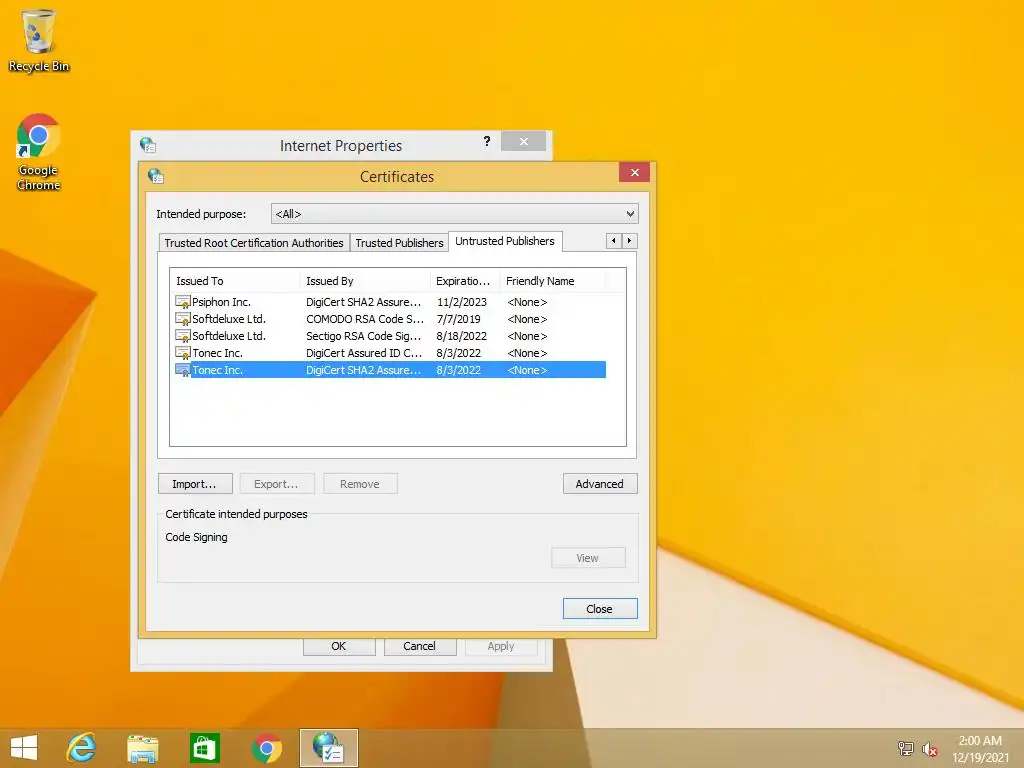Select the Untrusted Publishers tab
Screen dimensions: 1024x768
(505, 241)
